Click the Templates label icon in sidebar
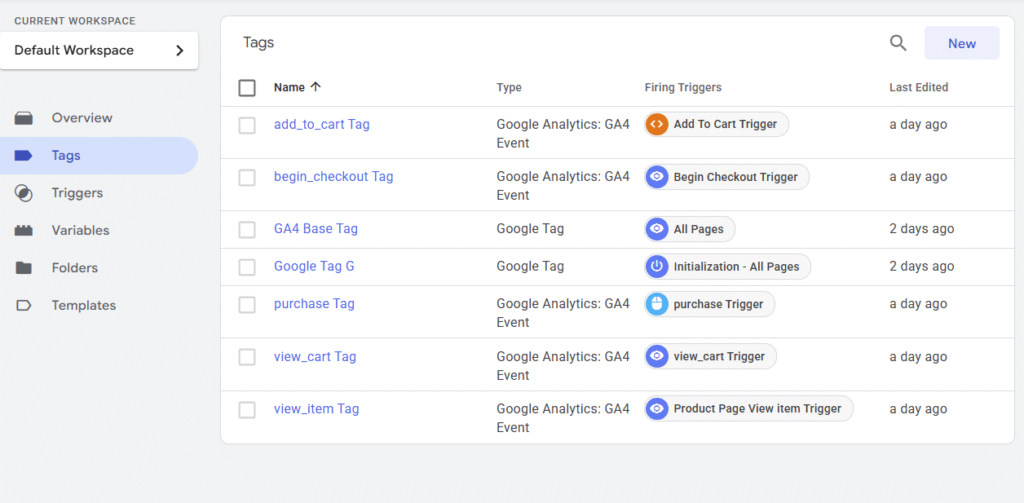Screen dimensions: 1024x503 pyautogui.click(x=24, y=306)
